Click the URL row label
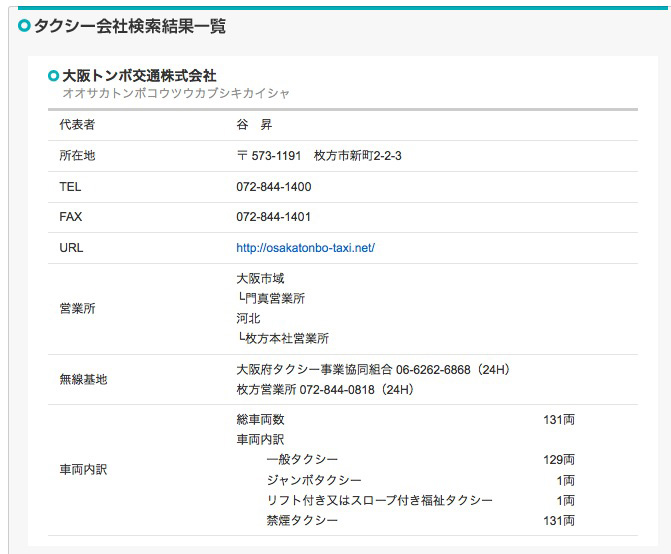The width and height of the screenshot is (671, 554). 71,248
